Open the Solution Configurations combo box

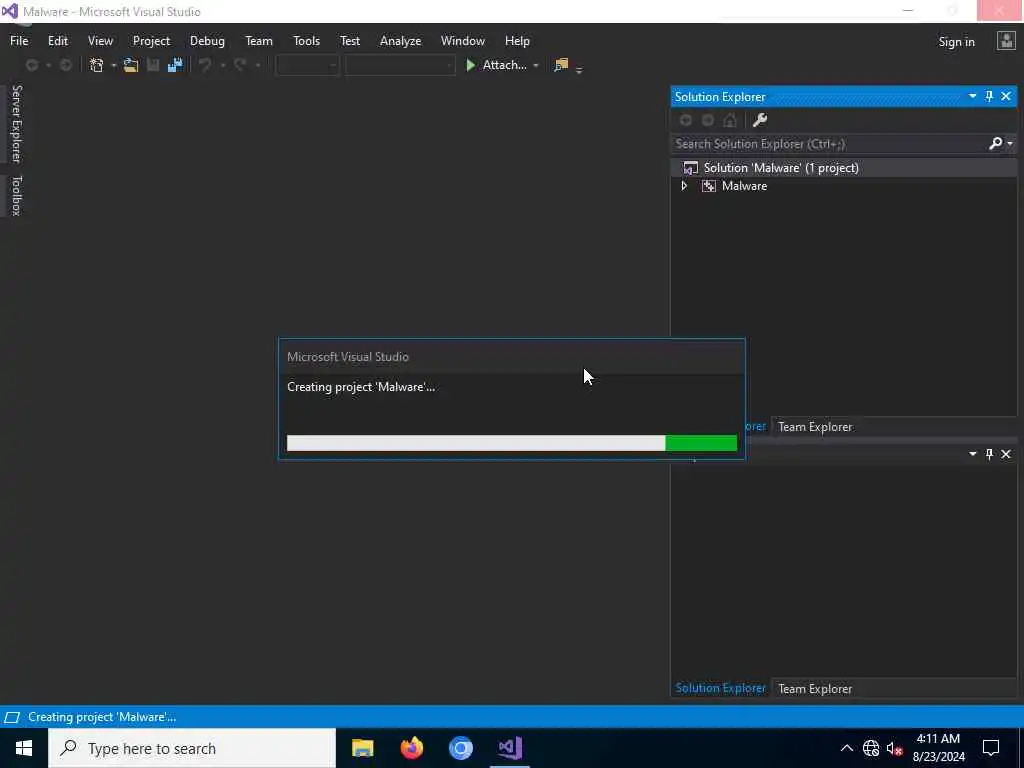(307, 65)
